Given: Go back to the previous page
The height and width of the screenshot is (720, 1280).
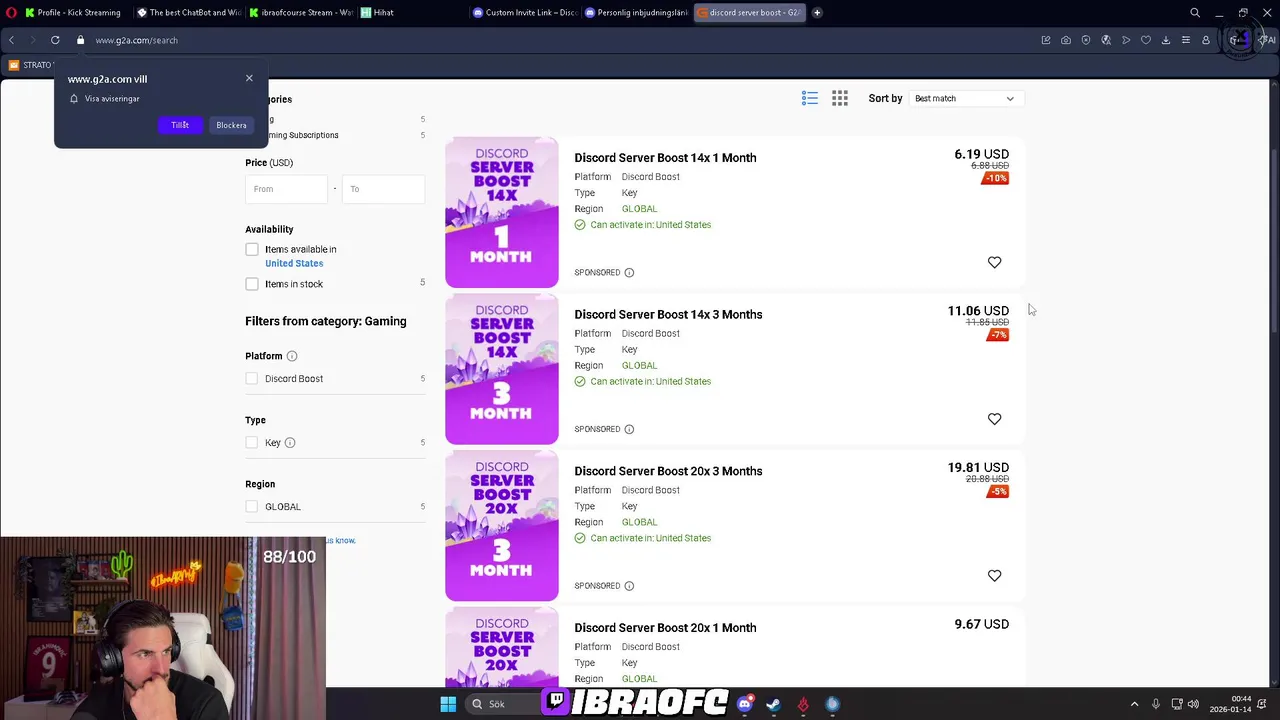Looking at the screenshot, I should [11, 40].
